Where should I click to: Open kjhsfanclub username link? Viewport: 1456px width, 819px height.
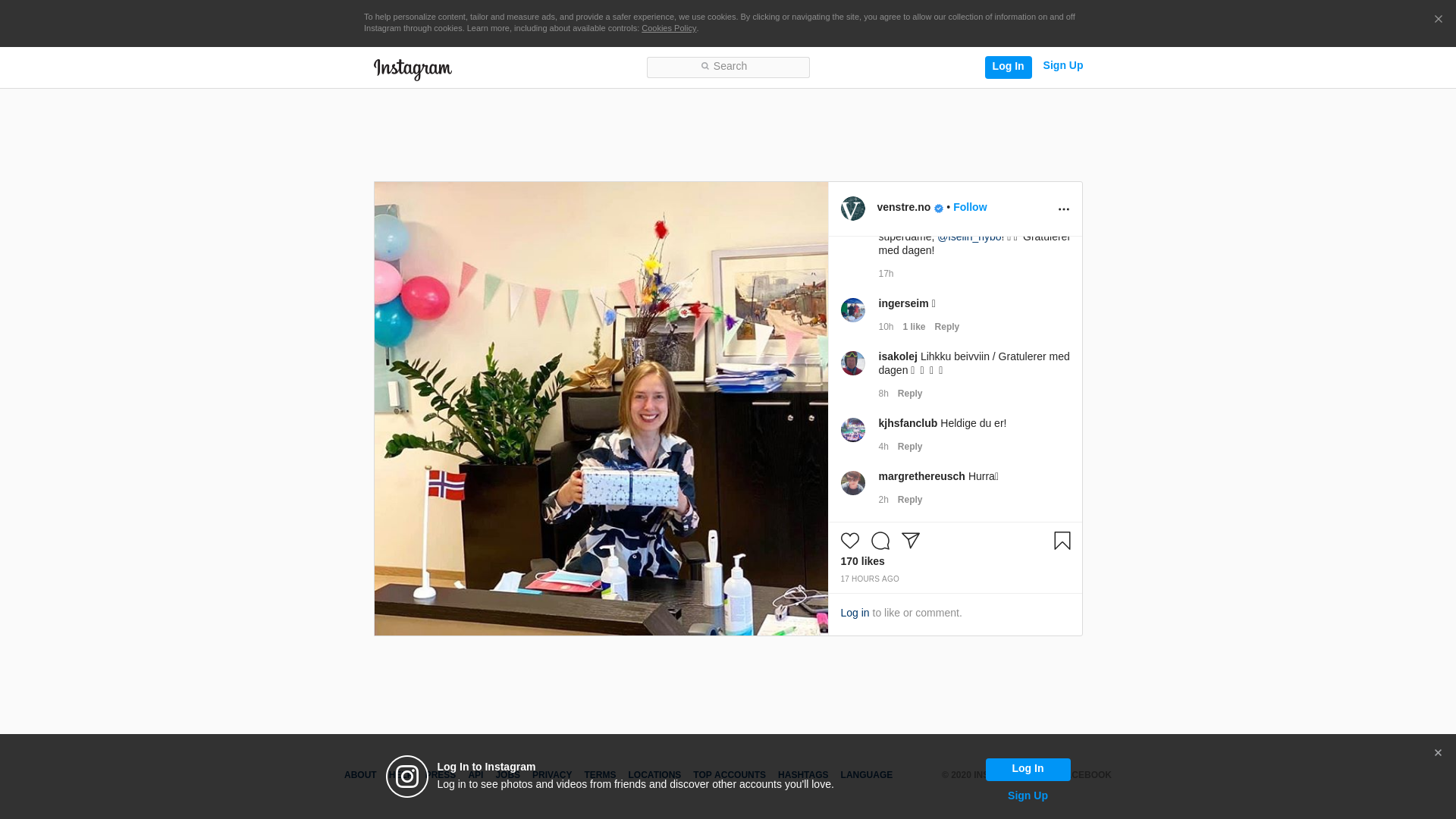click(x=908, y=423)
